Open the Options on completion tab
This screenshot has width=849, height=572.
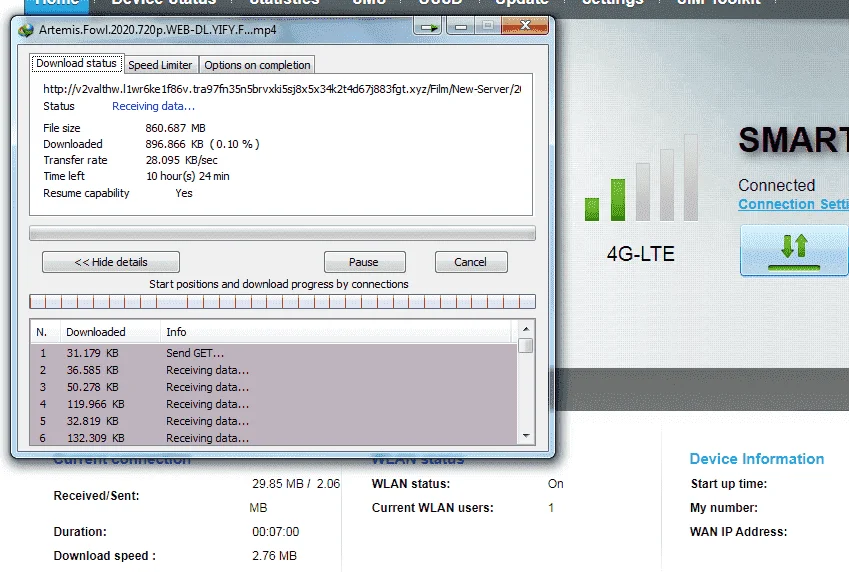[x=257, y=65]
